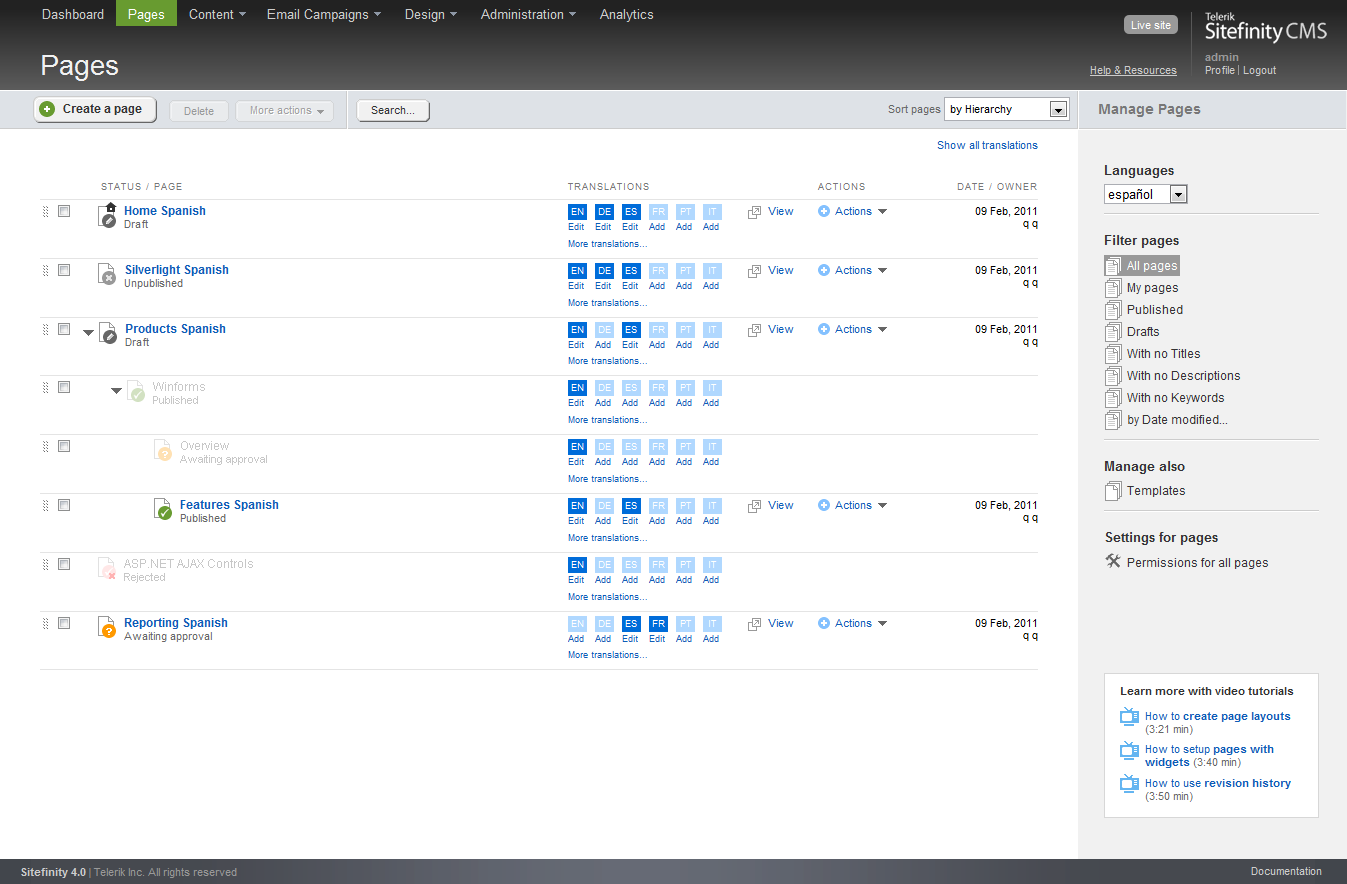Click the Create a page button
The height and width of the screenshot is (884, 1347).
coord(95,110)
